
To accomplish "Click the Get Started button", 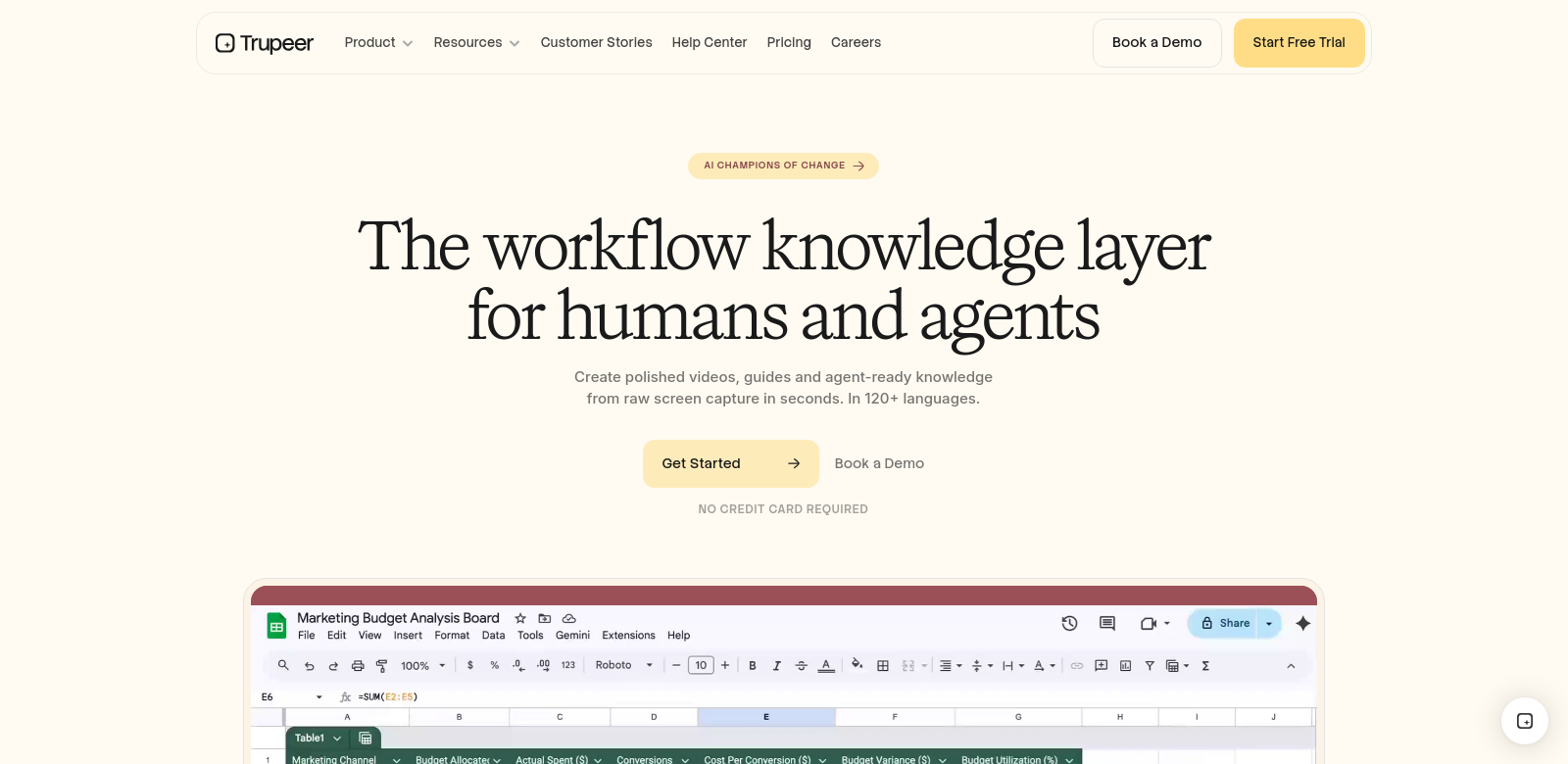I will [731, 463].
